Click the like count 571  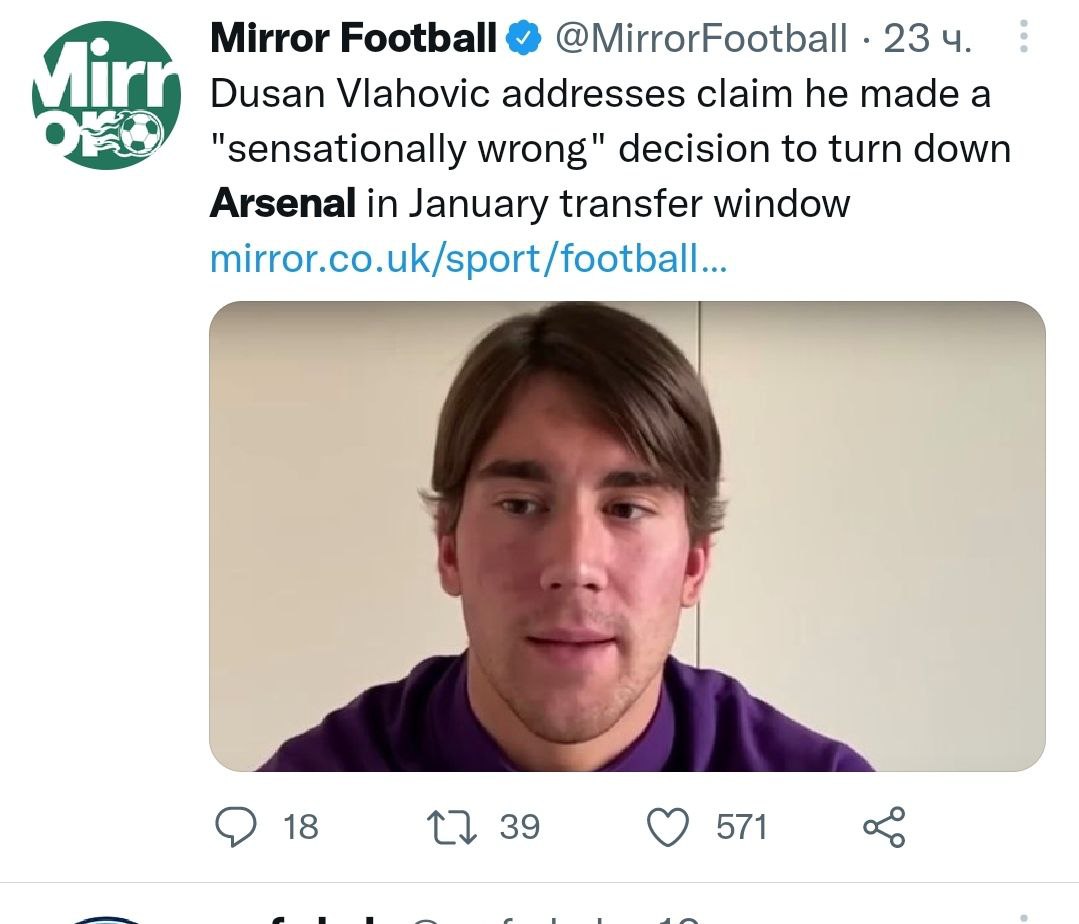[x=741, y=827]
